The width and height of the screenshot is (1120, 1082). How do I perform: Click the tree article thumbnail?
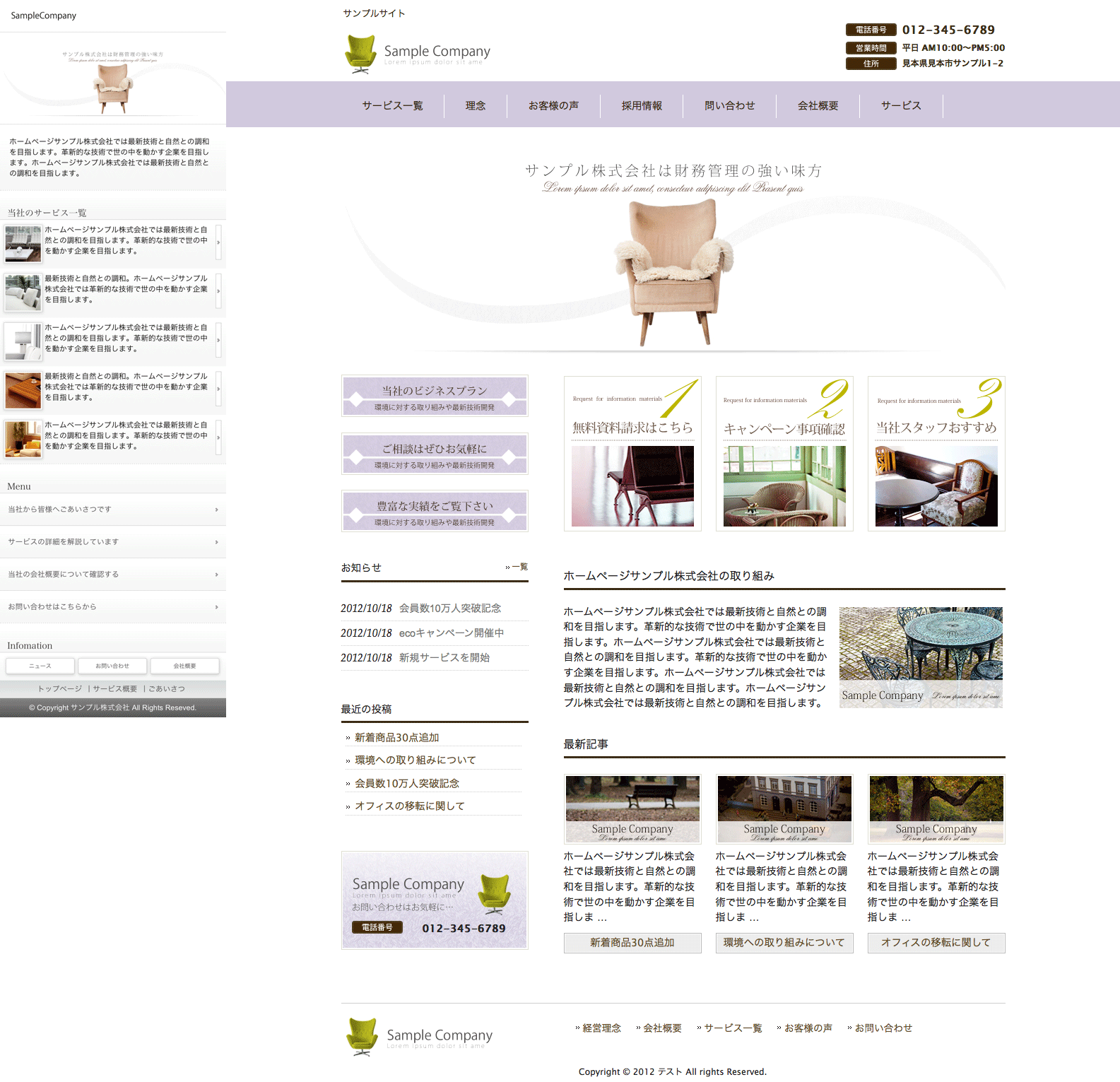(x=936, y=808)
